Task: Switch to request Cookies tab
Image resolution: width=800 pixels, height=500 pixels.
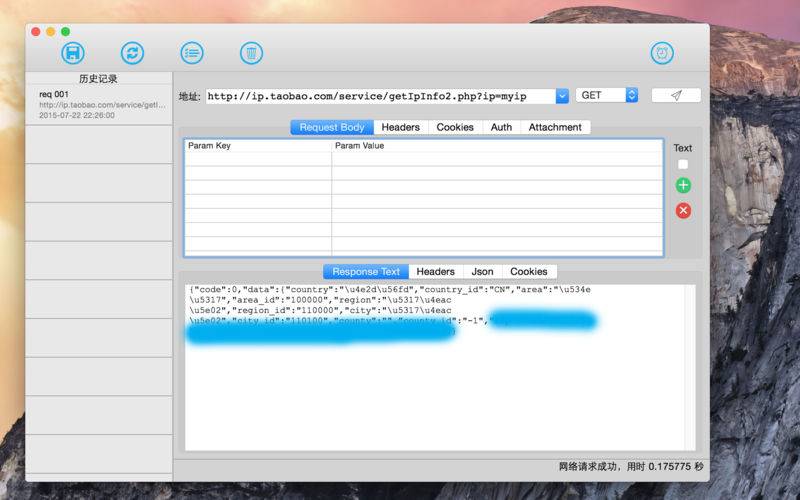Action: click(455, 127)
